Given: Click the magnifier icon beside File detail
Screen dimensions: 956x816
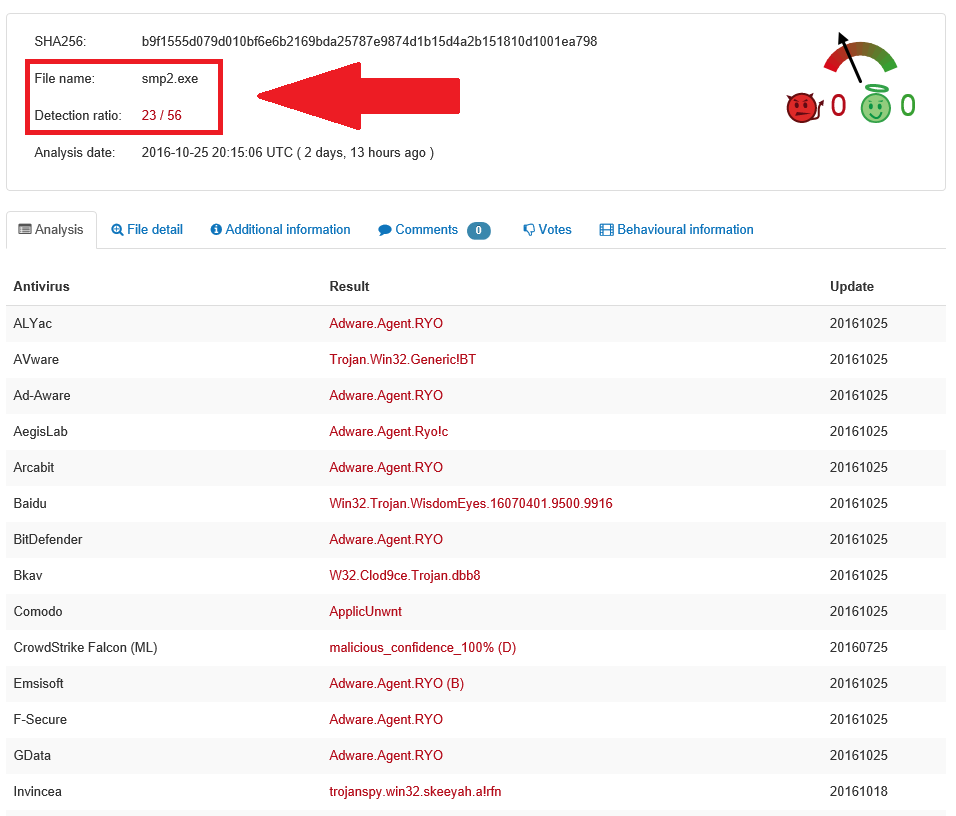Looking at the screenshot, I should 117,230.
